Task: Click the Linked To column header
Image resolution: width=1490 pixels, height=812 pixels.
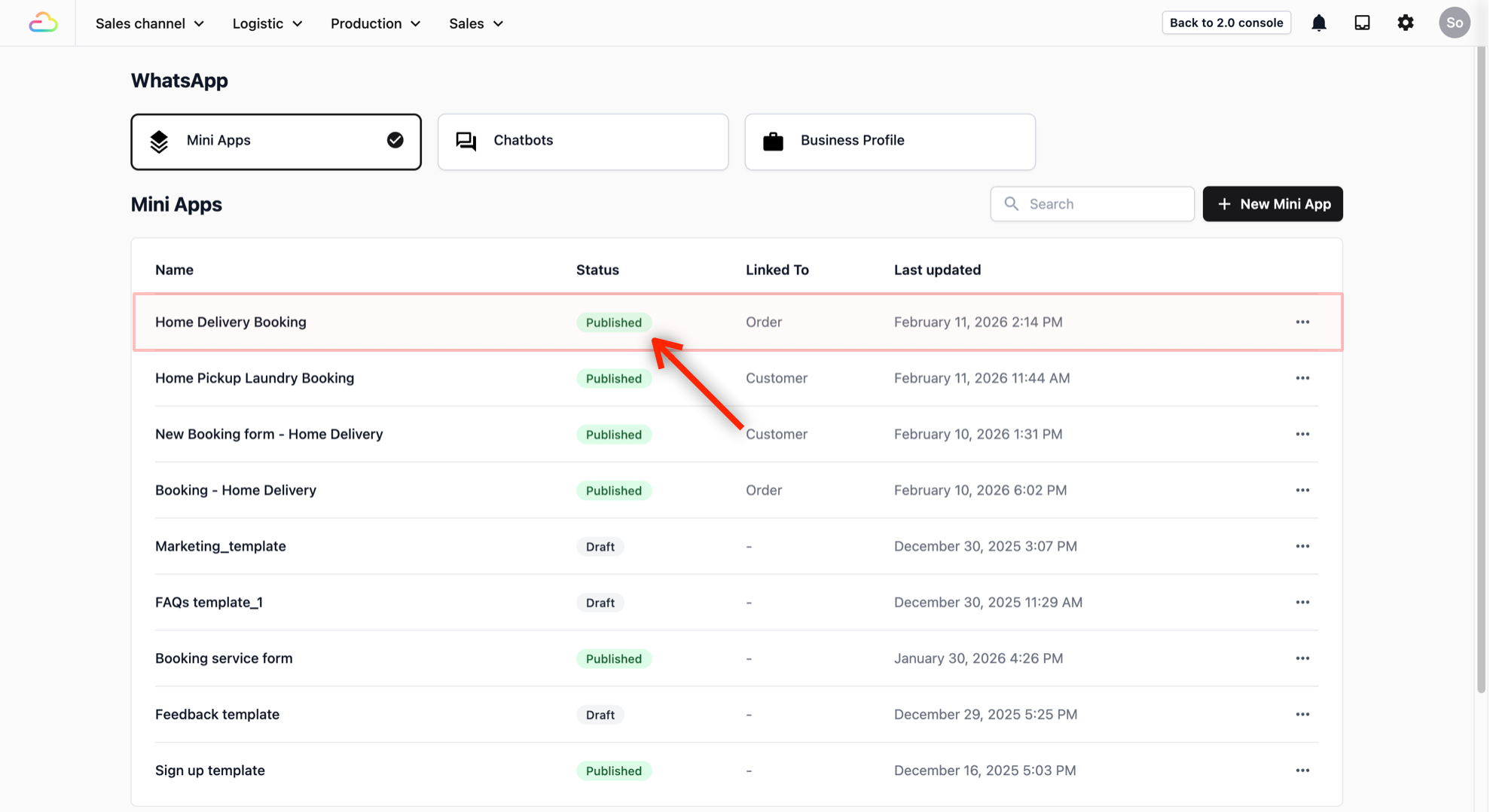Action: click(x=777, y=270)
